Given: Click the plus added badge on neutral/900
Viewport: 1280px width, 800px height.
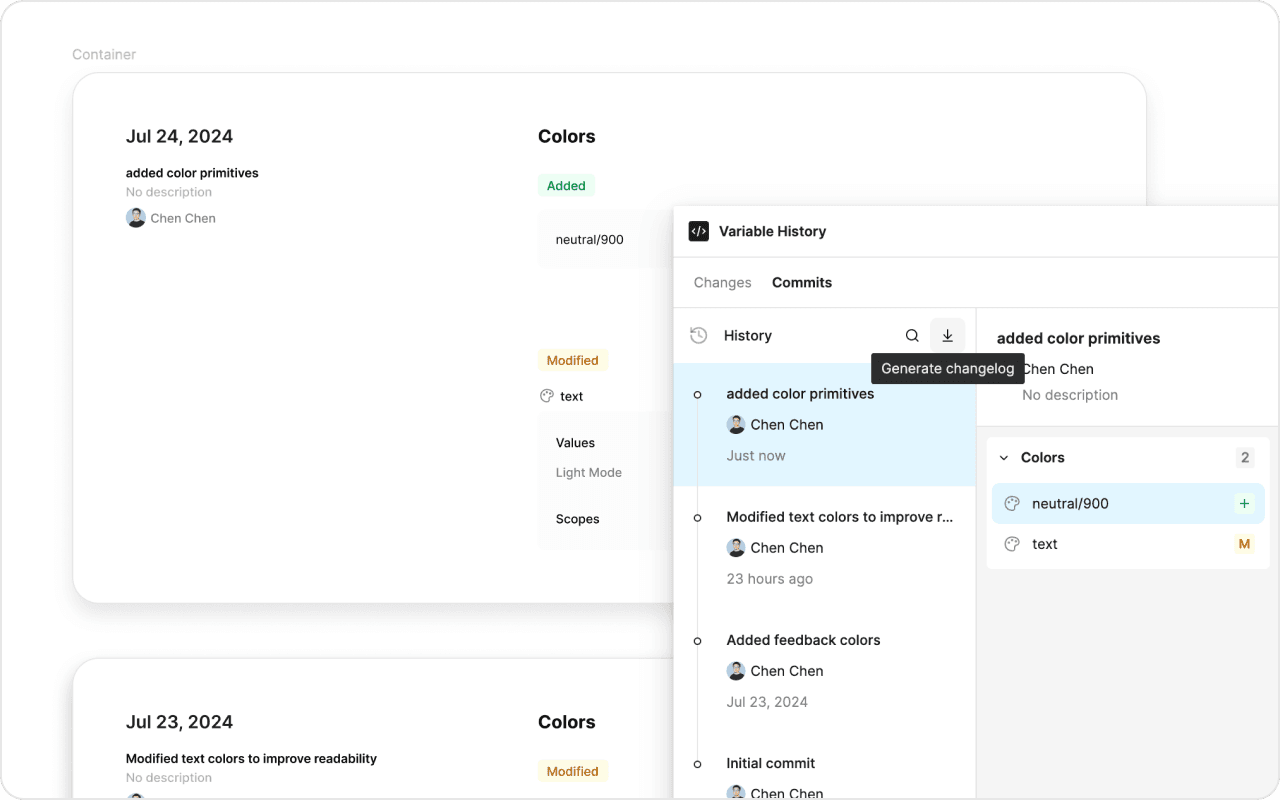Looking at the screenshot, I should click(x=1244, y=504).
